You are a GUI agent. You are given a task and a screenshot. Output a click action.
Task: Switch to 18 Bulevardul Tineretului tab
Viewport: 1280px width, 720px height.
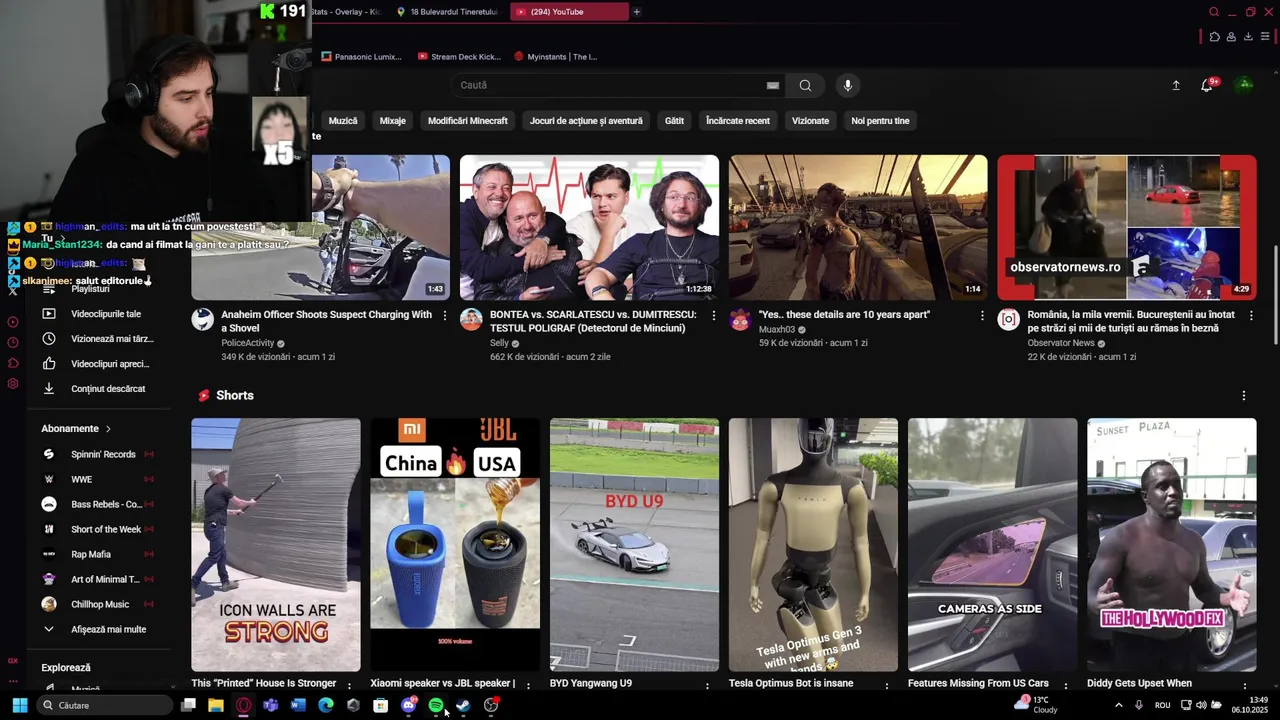point(448,12)
